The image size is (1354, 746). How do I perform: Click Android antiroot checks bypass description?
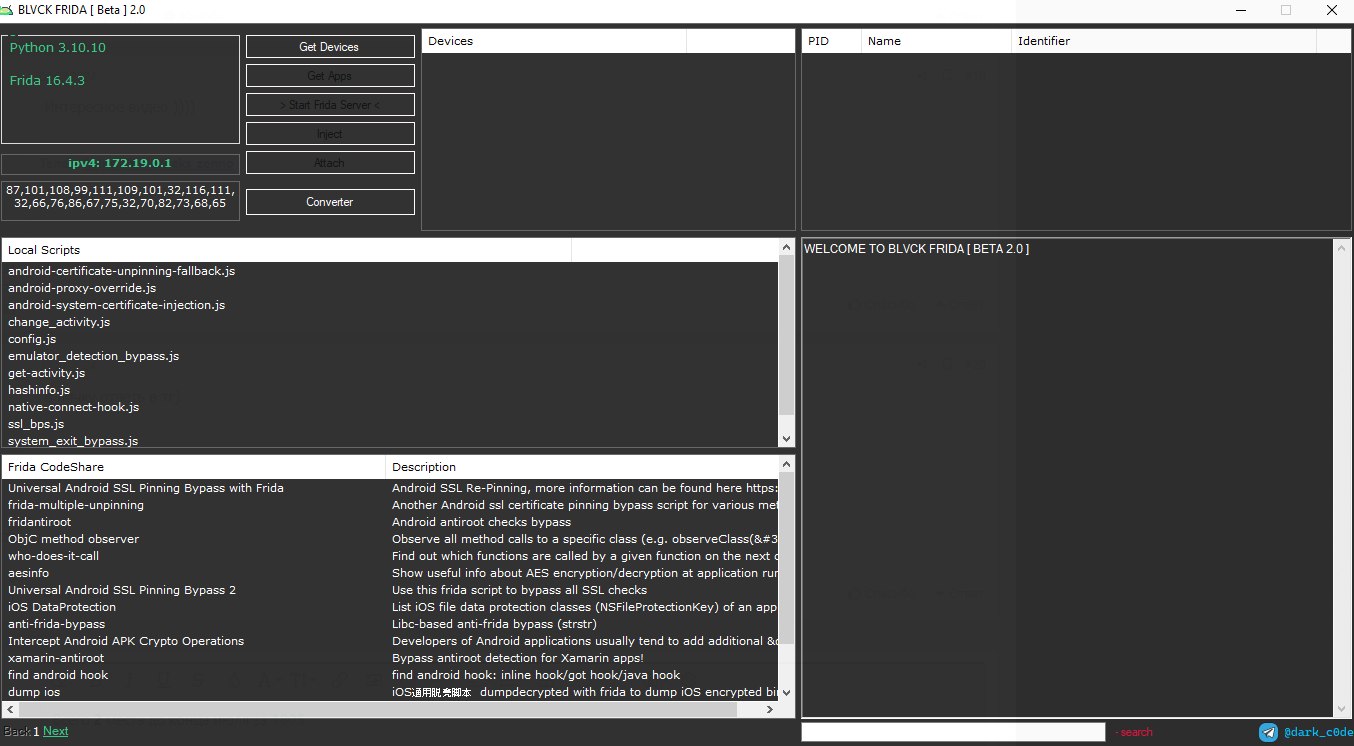pyautogui.click(x=481, y=522)
